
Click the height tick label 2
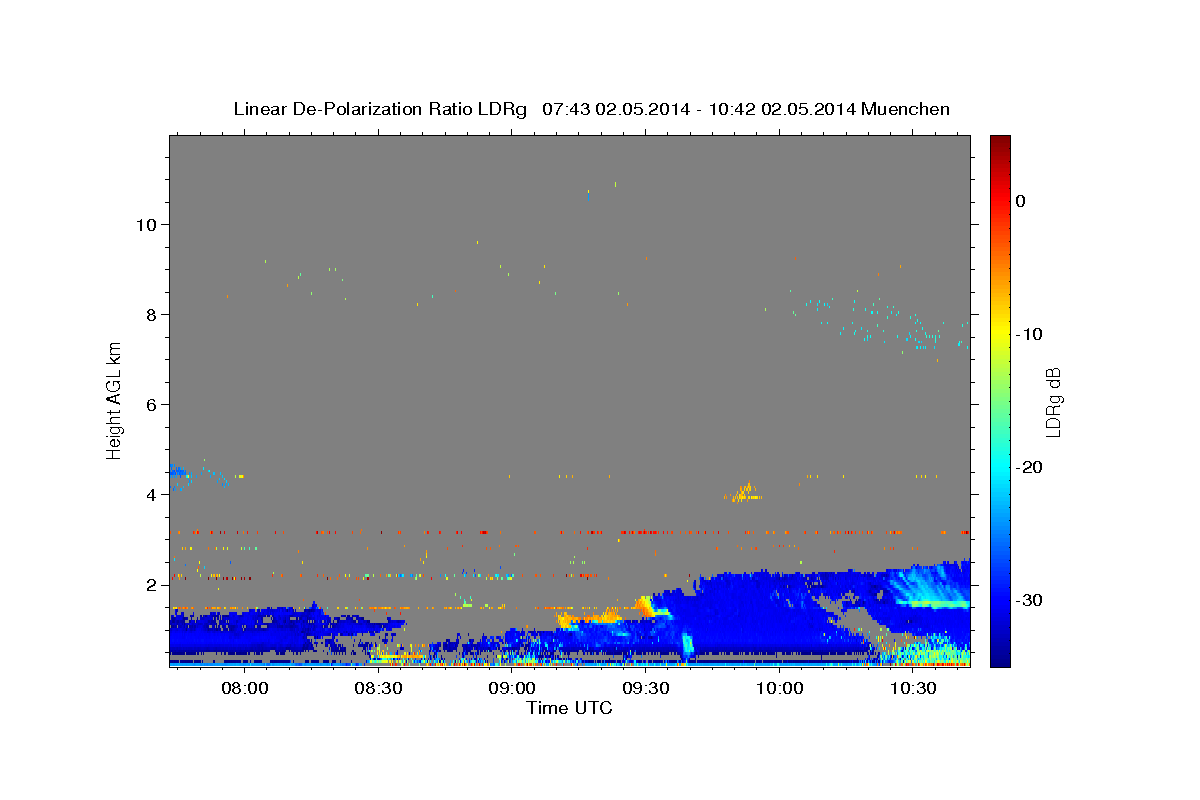[149, 584]
